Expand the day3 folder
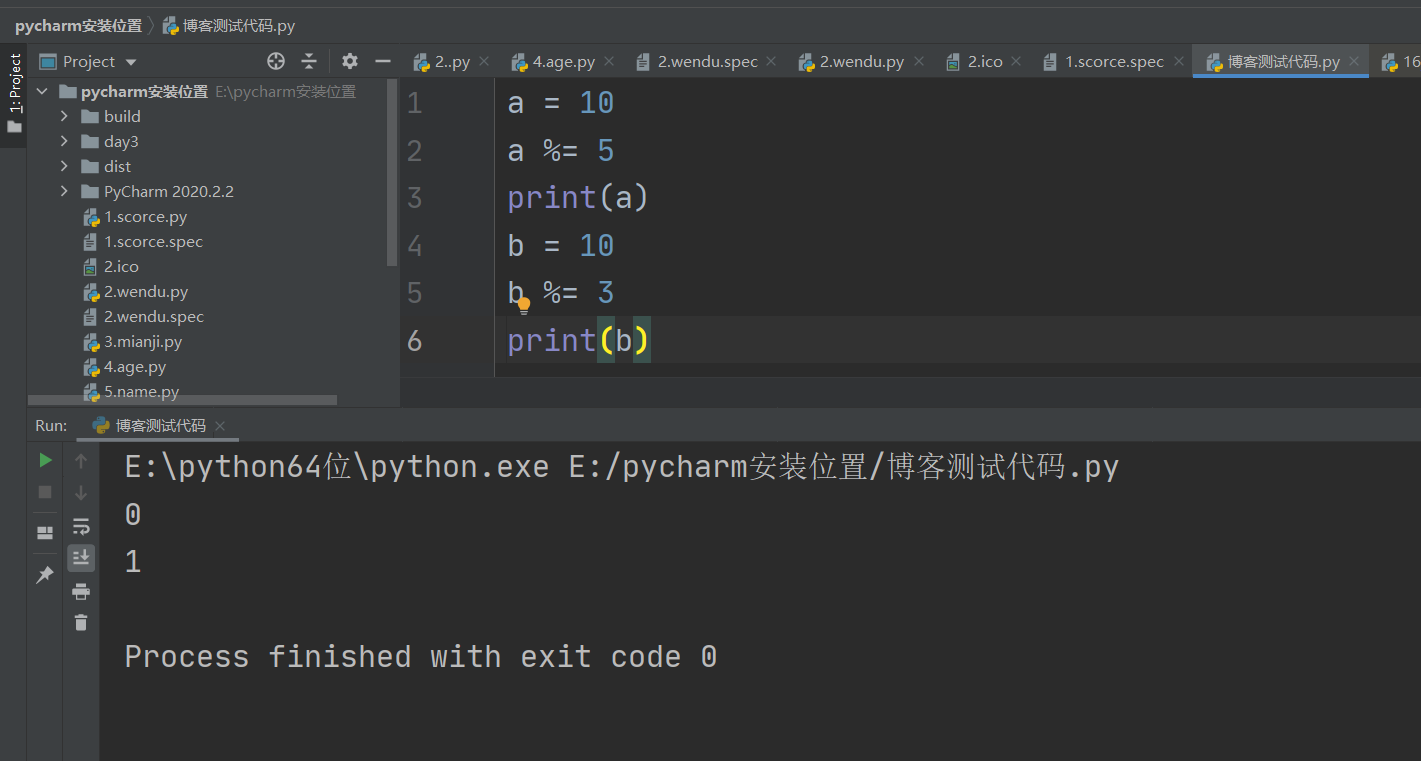 coord(65,141)
